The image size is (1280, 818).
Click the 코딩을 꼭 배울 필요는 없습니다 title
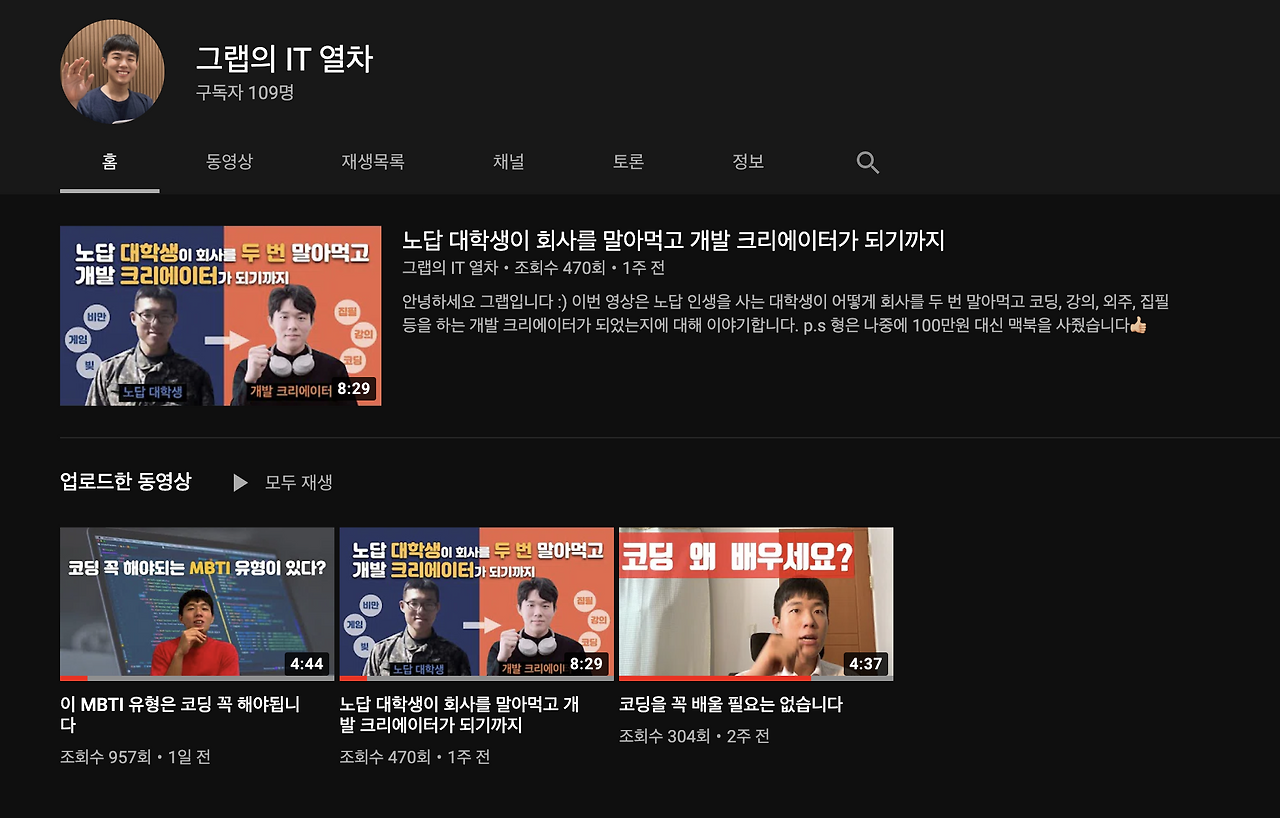(x=731, y=704)
